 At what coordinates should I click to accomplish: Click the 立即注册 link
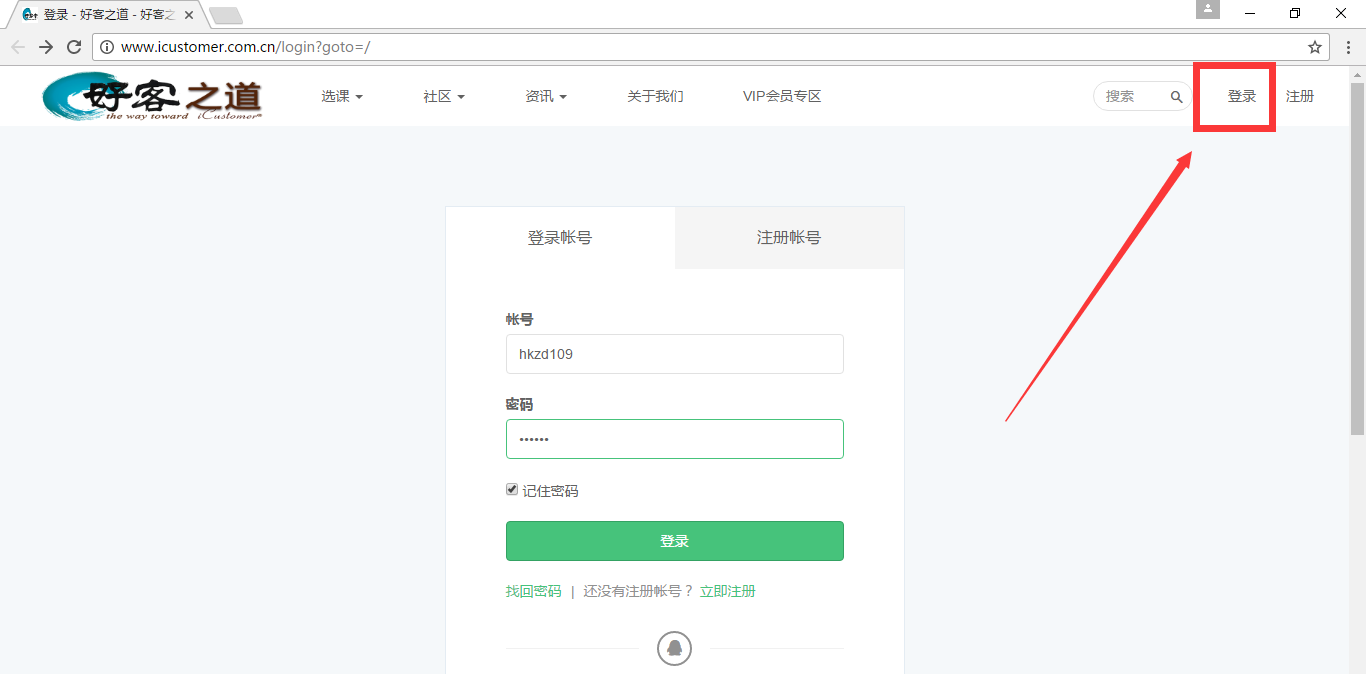click(x=727, y=592)
